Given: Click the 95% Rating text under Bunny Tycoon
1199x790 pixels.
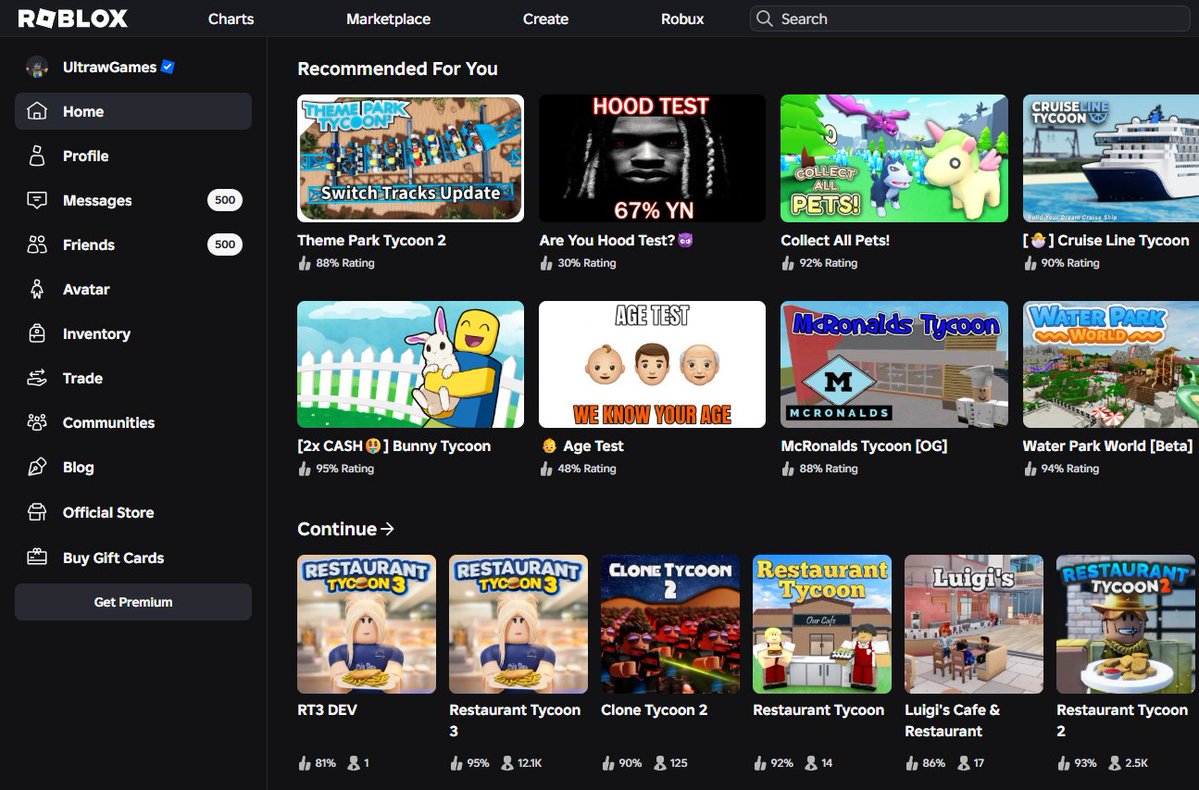Looking at the screenshot, I should pos(345,469).
